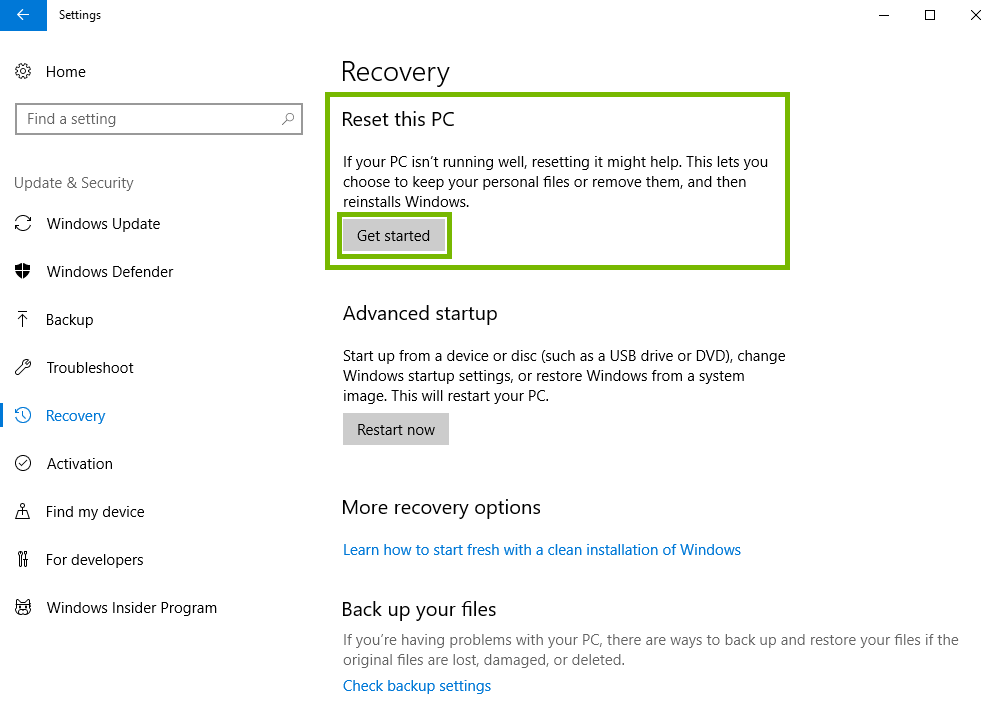Open the clean installation of Windows link

(541, 549)
